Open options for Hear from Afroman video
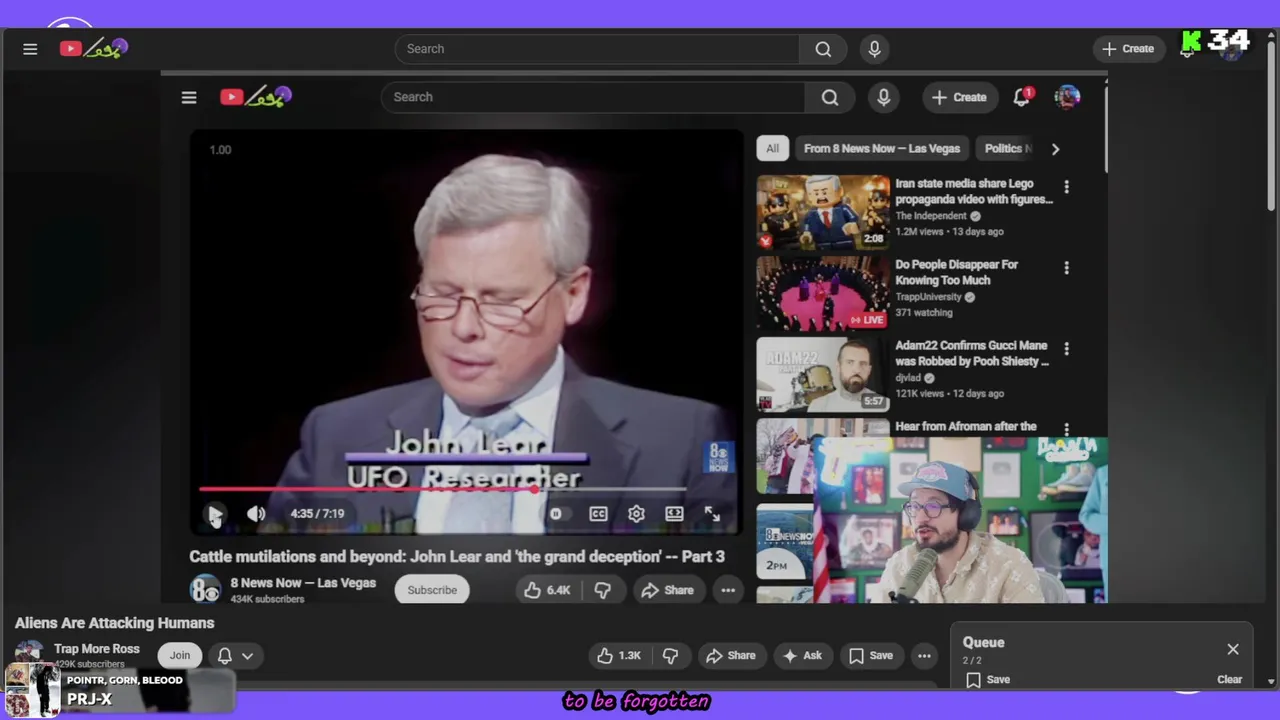This screenshot has height=720, width=1280. click(x=1066, y=429)
